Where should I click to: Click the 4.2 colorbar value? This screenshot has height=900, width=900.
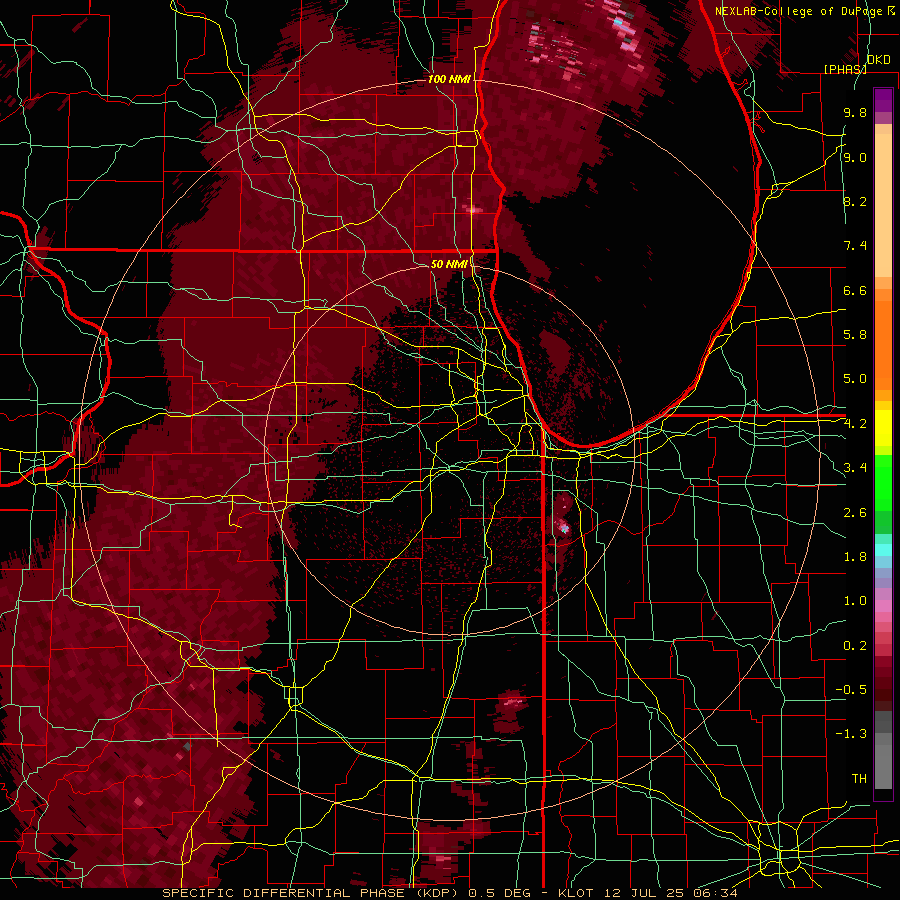tap(855, 424)
